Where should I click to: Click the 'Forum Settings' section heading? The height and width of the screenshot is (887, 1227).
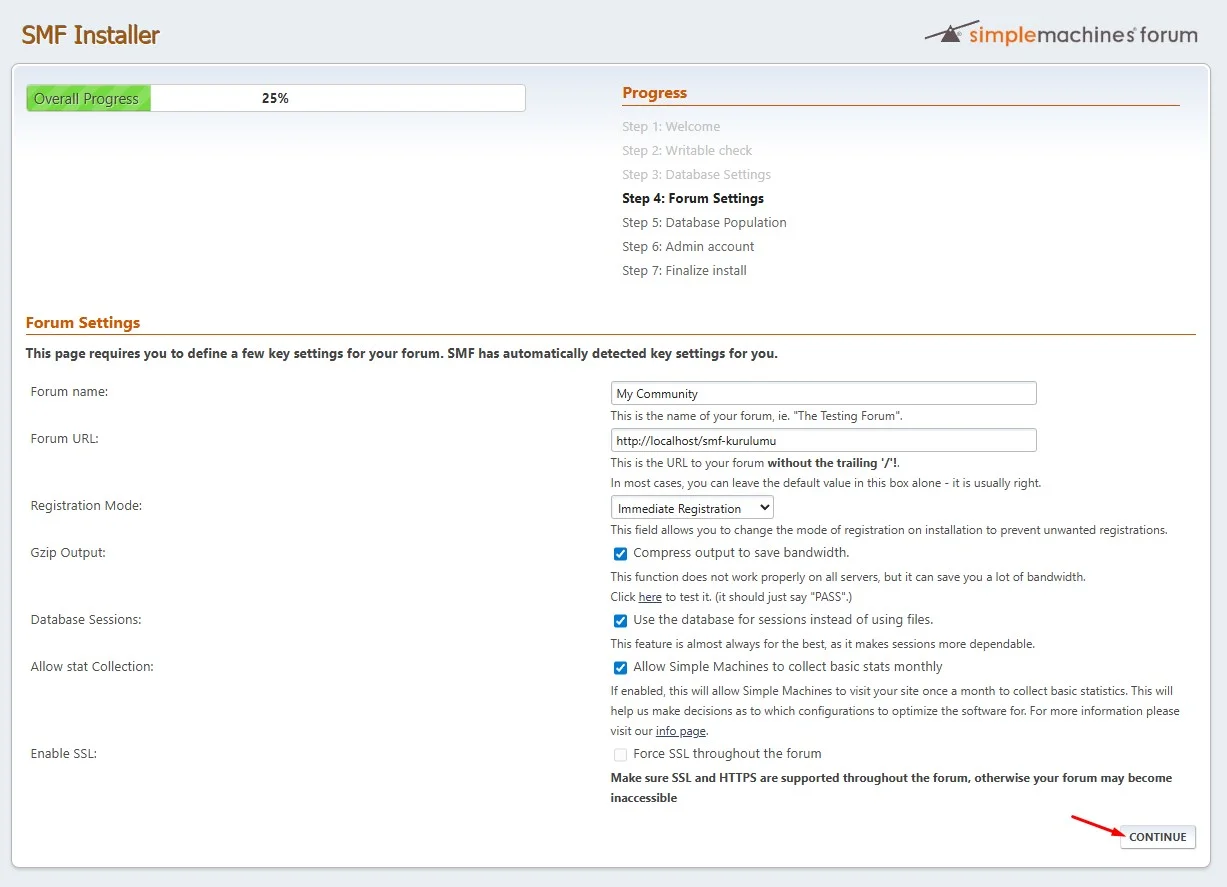pyautogui.click(x=83, y=323)
